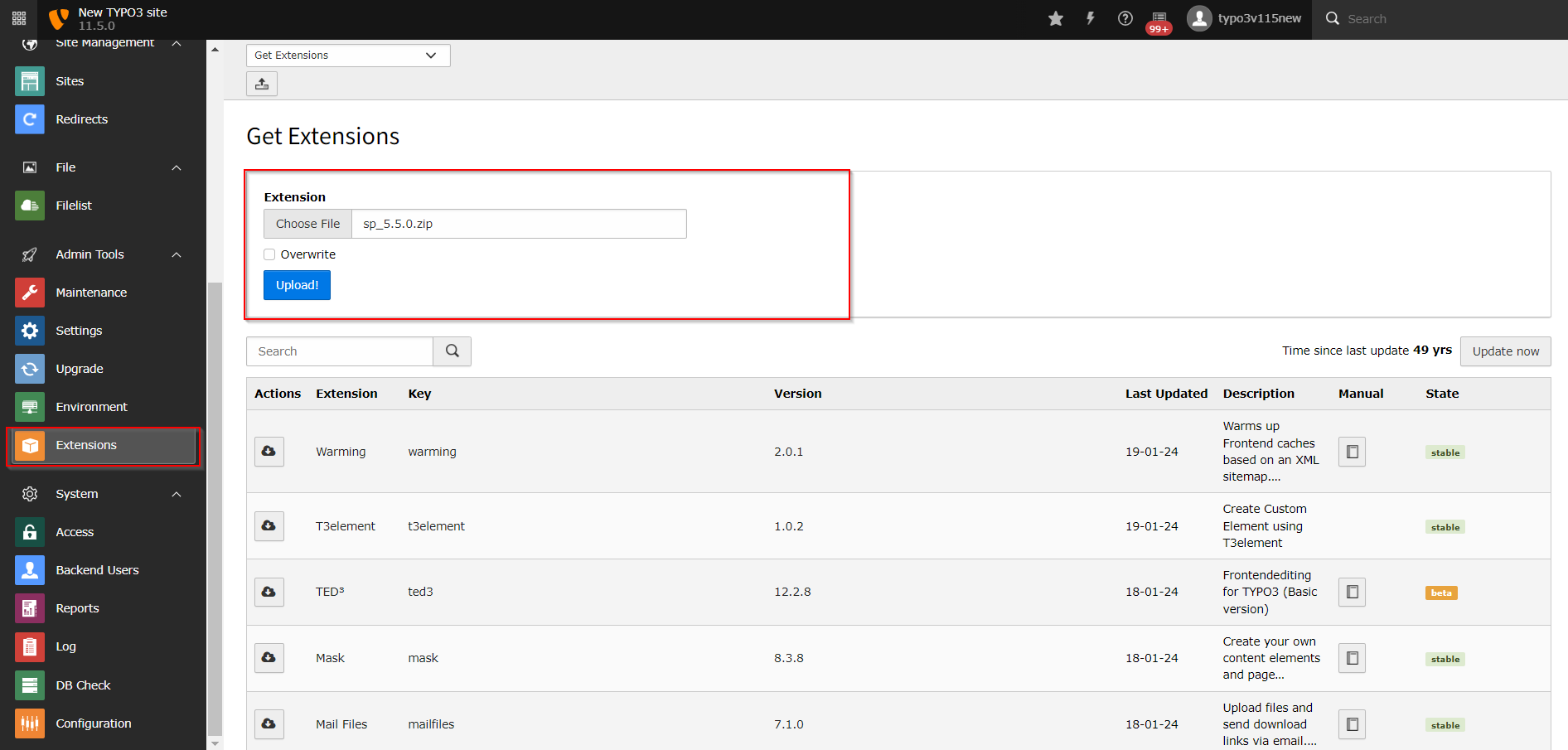Click the Choose File button

[x=307, y=224]
